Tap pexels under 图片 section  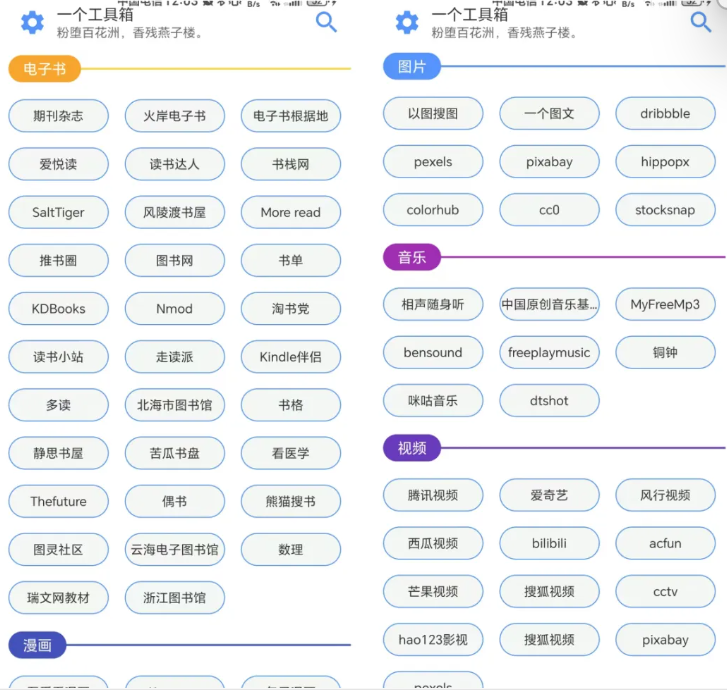433,161
